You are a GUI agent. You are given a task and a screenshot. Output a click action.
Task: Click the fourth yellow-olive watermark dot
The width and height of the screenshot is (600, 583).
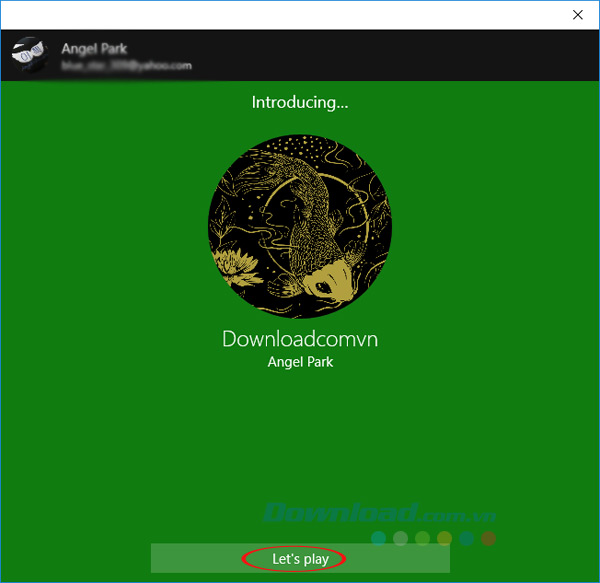pos(444,538)
